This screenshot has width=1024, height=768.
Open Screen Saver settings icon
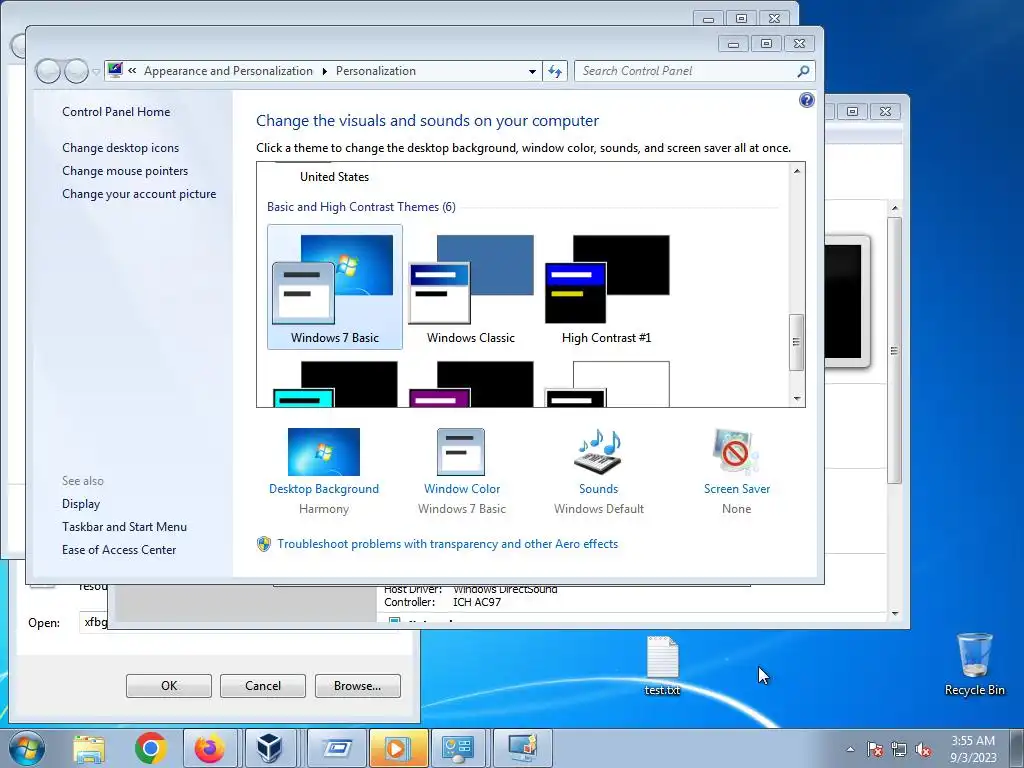pos(737,451)
